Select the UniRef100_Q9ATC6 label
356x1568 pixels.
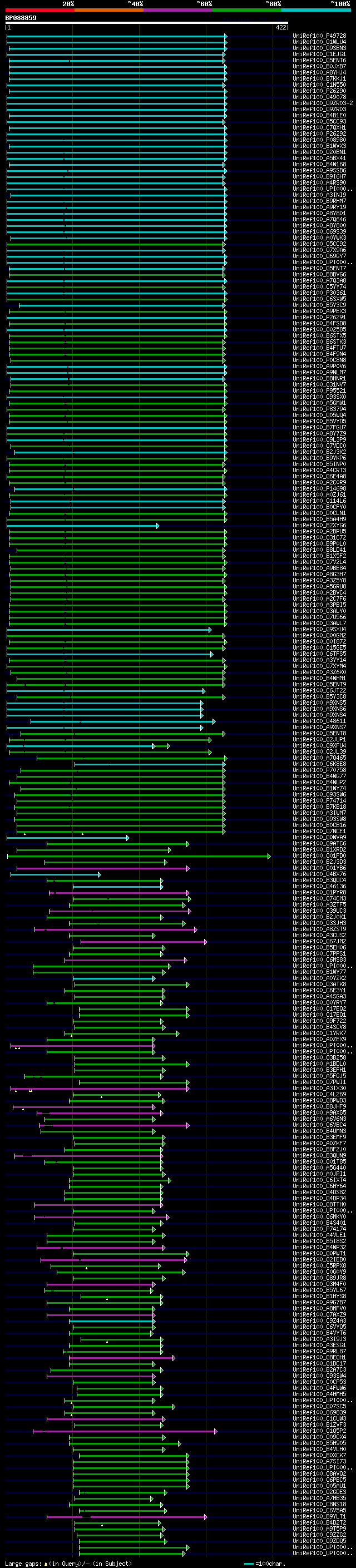pos(319,844)
